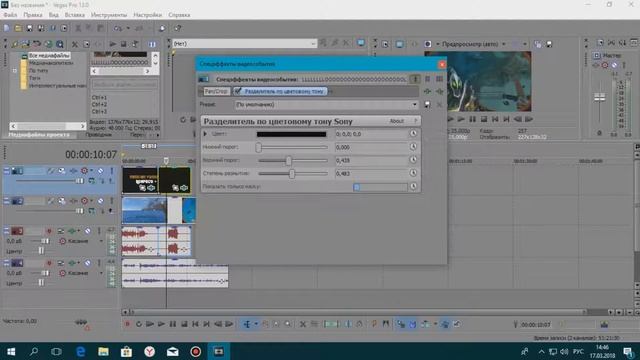640x360 pixels.
Task: Click the About button in plugin header
Action: click(397, 121)
